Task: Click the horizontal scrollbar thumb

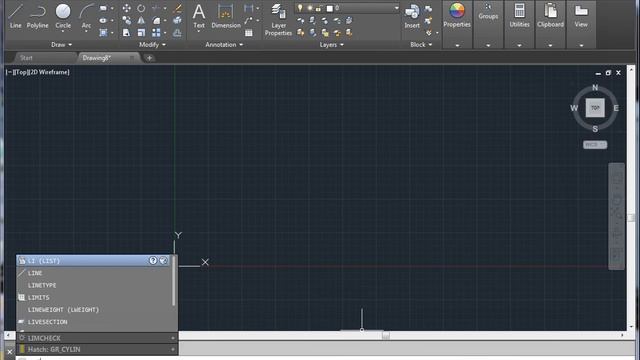Action: 386,335
